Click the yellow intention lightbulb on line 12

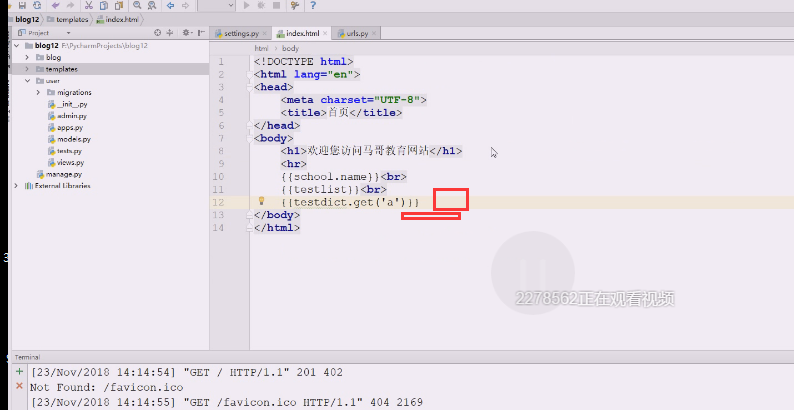click(261, 200)
